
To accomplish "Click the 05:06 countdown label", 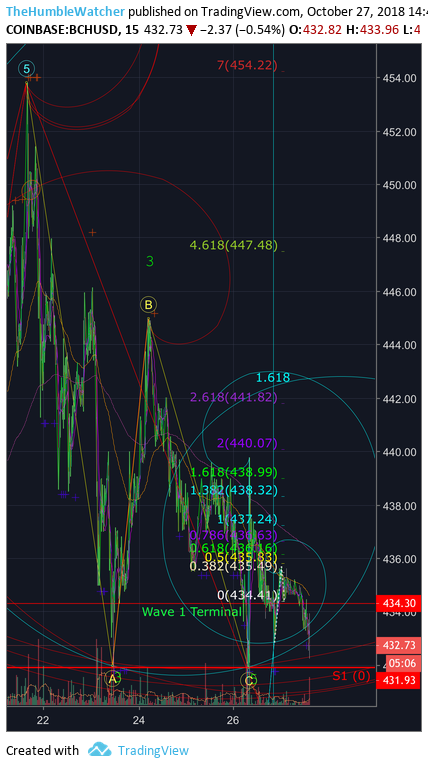I will (x=403, y=664).
